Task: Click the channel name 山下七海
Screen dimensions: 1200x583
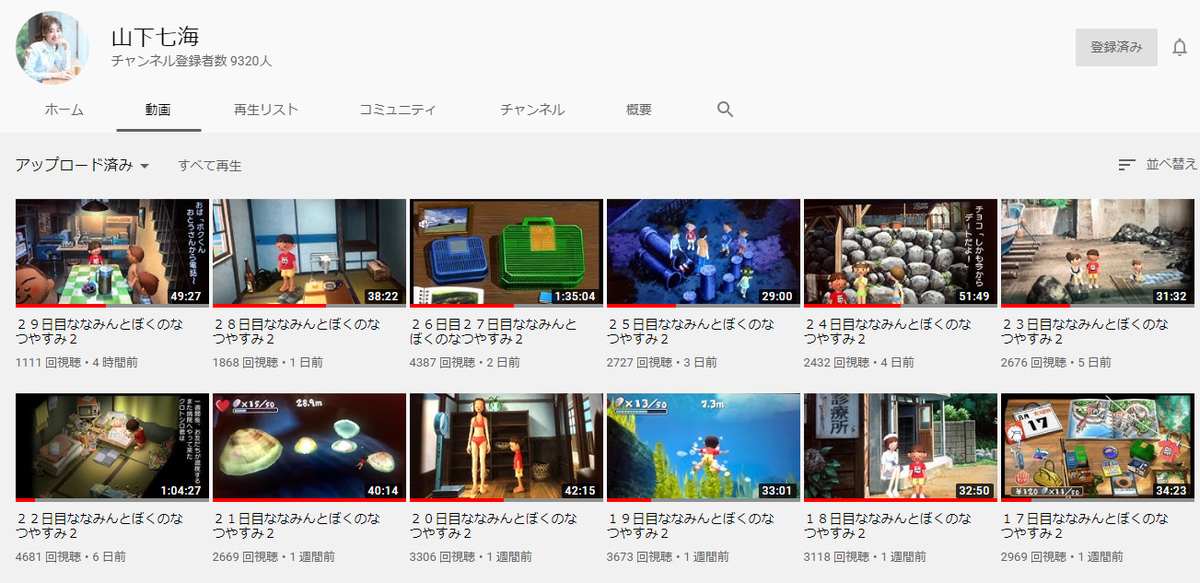Action: click(155, 37)
